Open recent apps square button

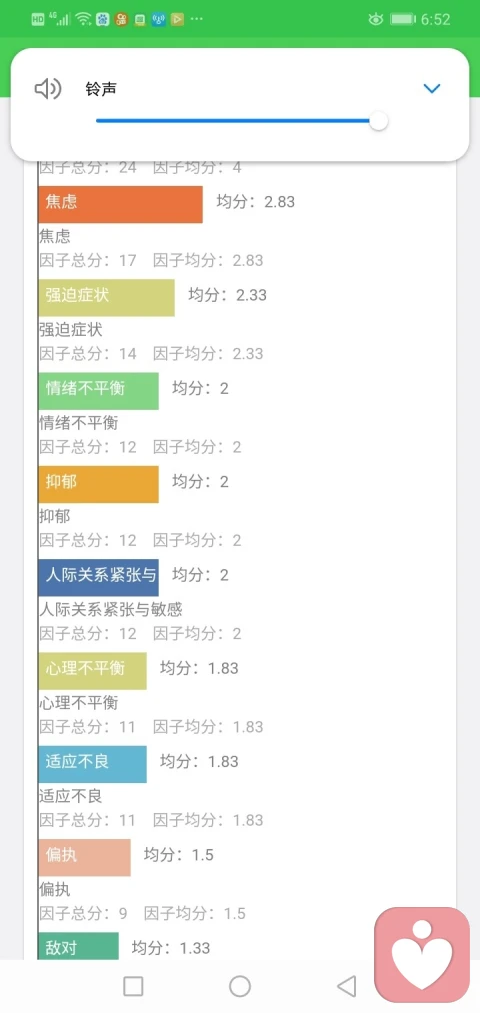(x=133, y=986)
